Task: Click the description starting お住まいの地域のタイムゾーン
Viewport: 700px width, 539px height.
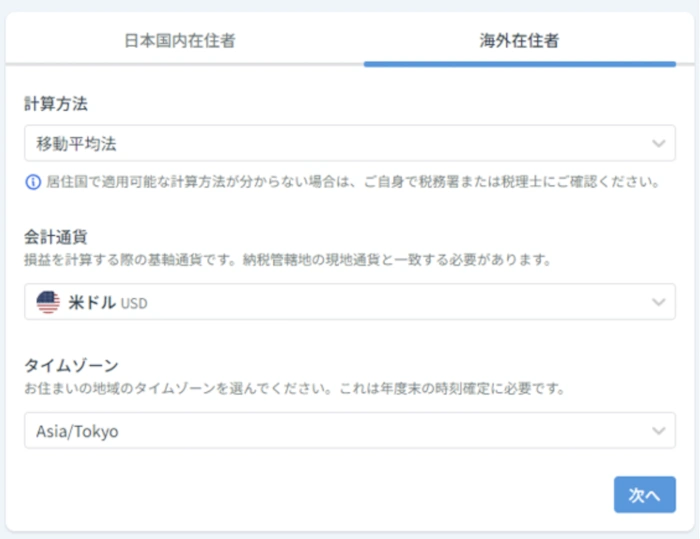Action: [x=295, y=389]
